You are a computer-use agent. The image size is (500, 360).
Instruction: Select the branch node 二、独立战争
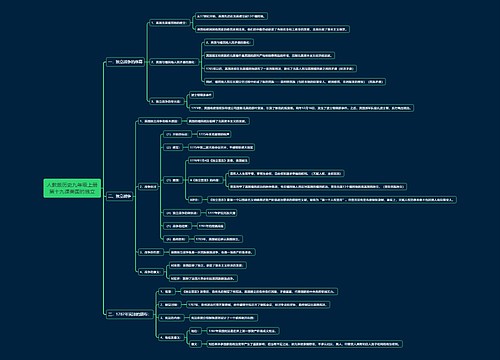click(120, 196)
